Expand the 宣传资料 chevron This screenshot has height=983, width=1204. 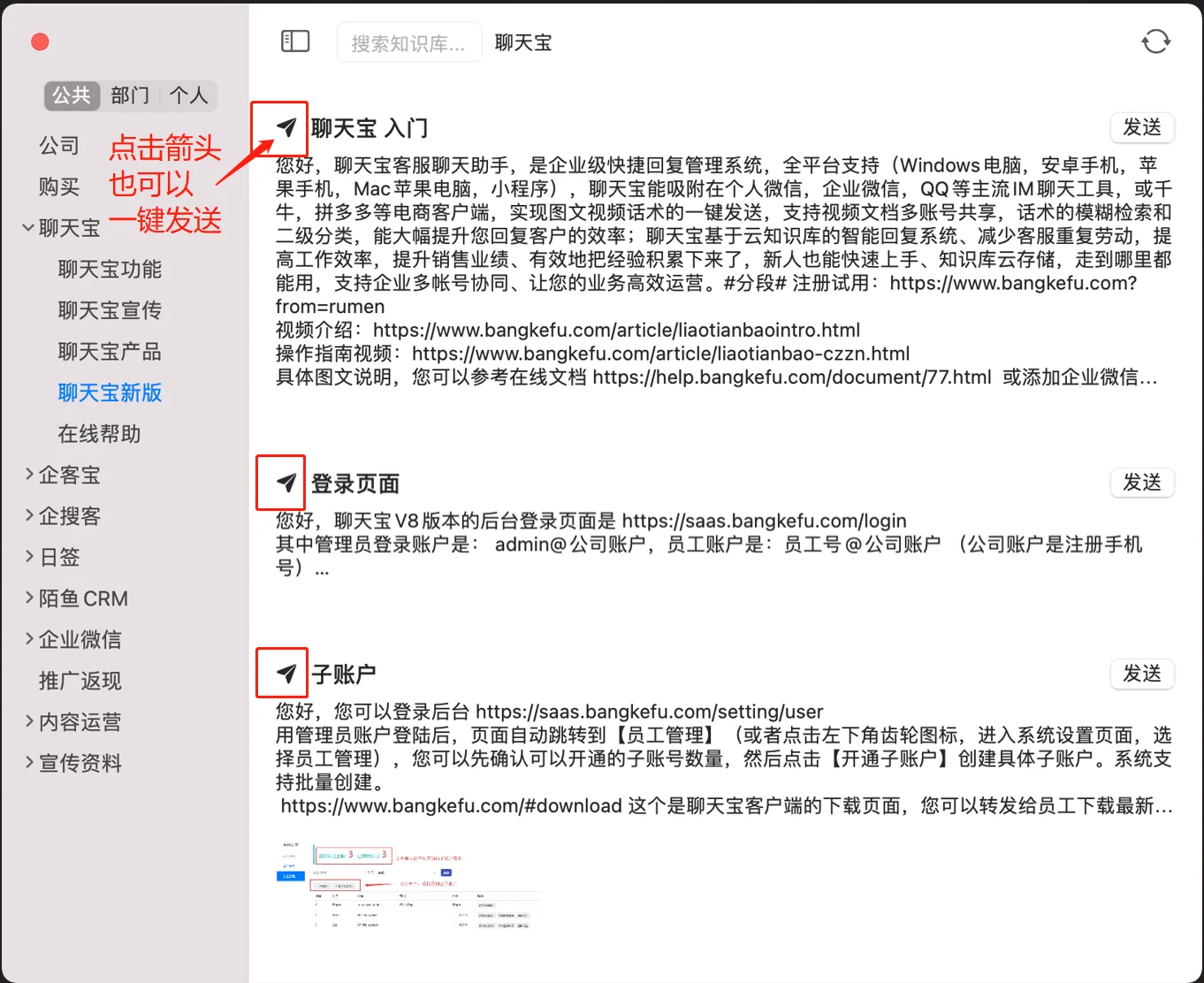[29, 763]
